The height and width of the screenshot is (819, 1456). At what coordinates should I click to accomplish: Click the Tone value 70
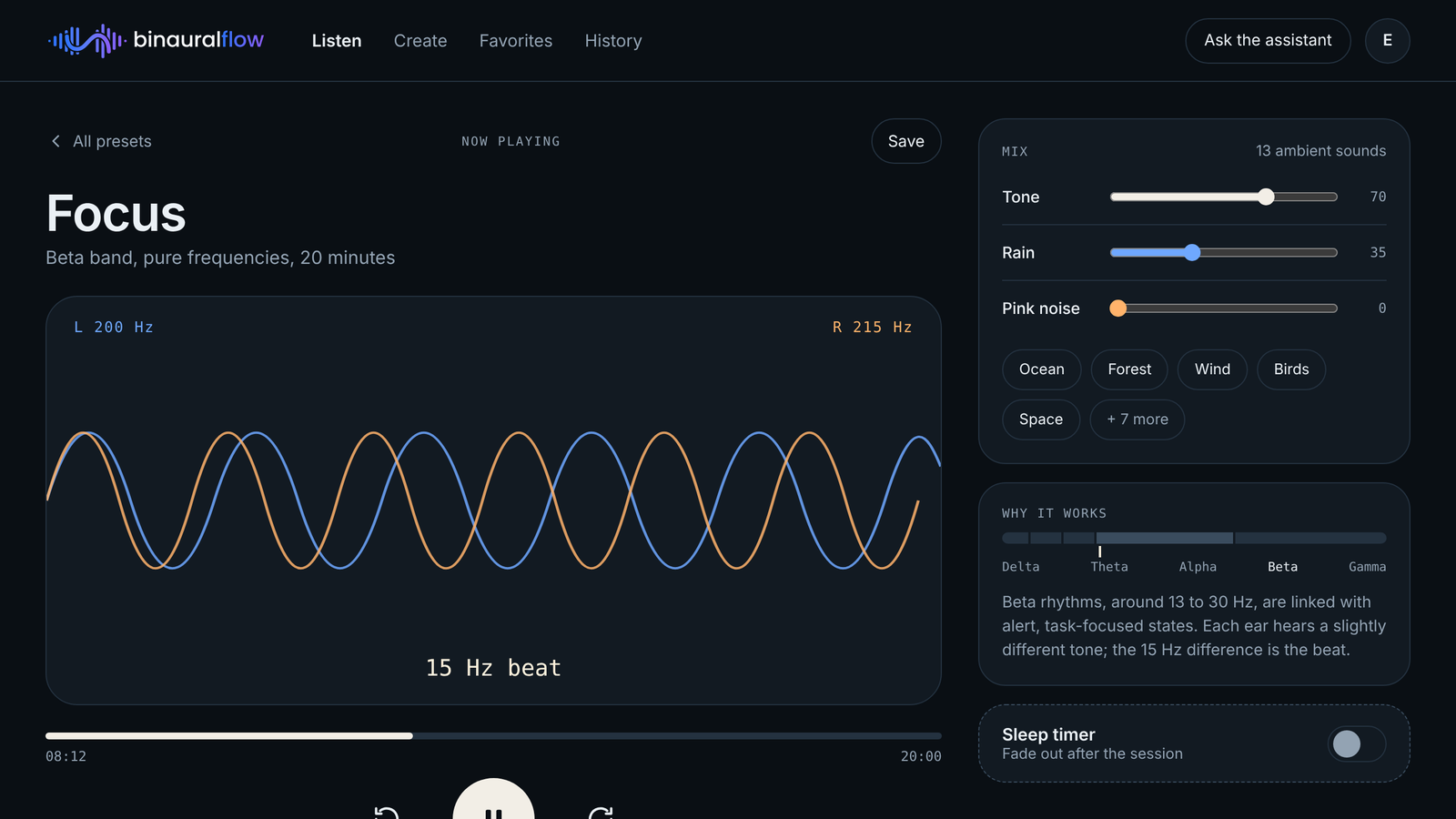coord(1378,197)
